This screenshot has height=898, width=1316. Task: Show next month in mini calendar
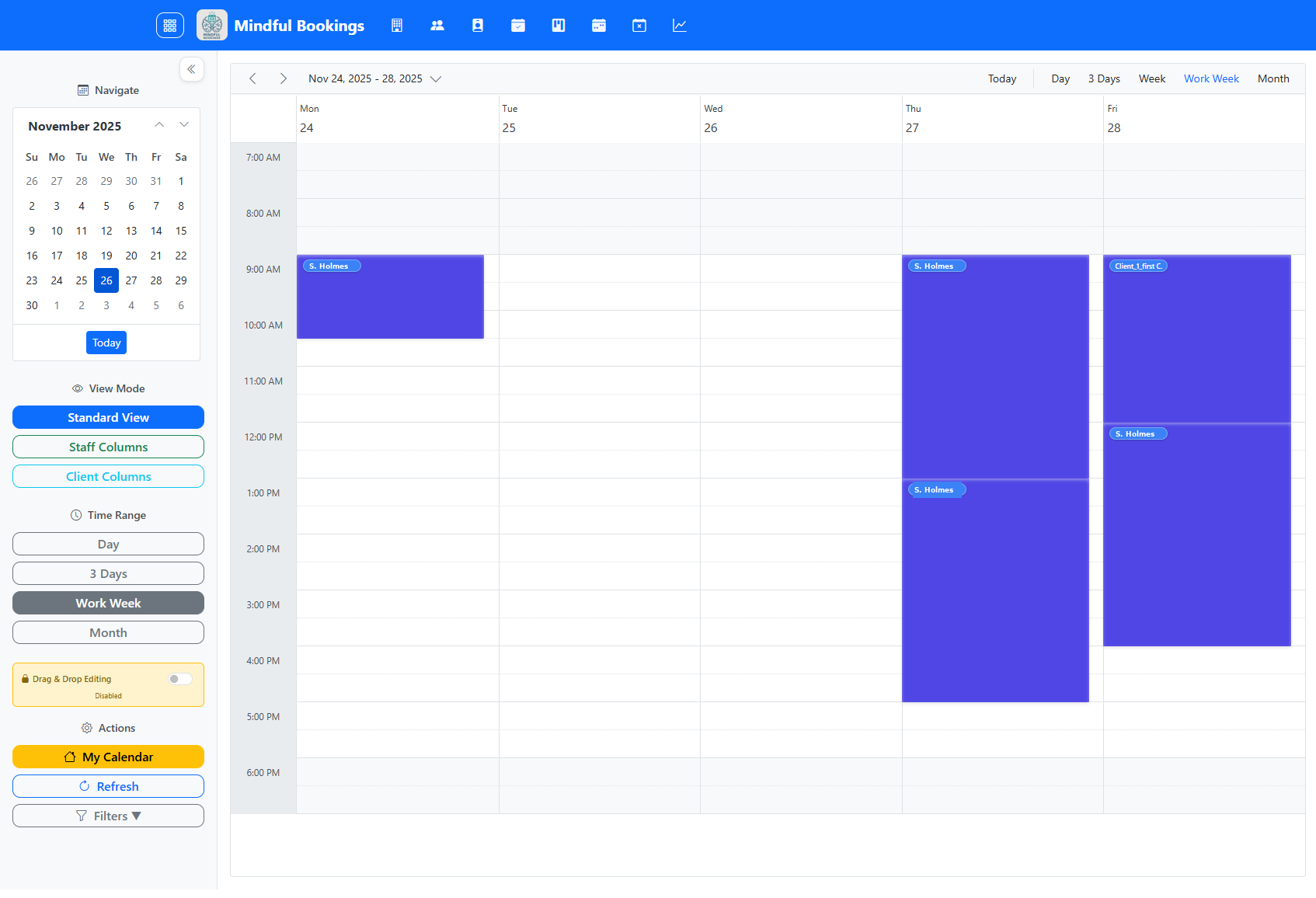(184, 125)
